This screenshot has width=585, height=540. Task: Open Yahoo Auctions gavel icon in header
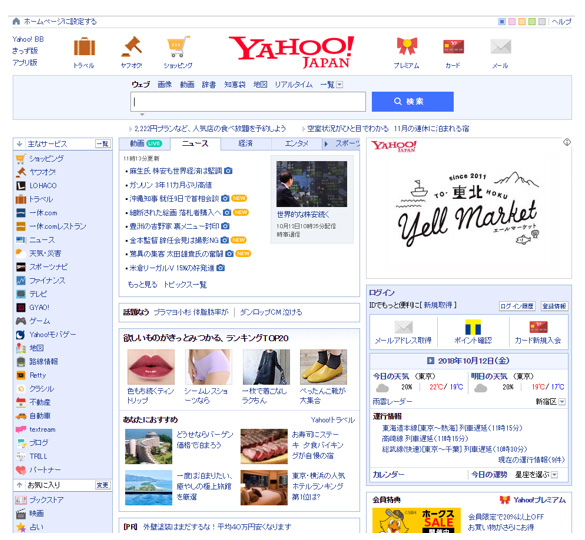pyautogui.click(x=131, y=47)
